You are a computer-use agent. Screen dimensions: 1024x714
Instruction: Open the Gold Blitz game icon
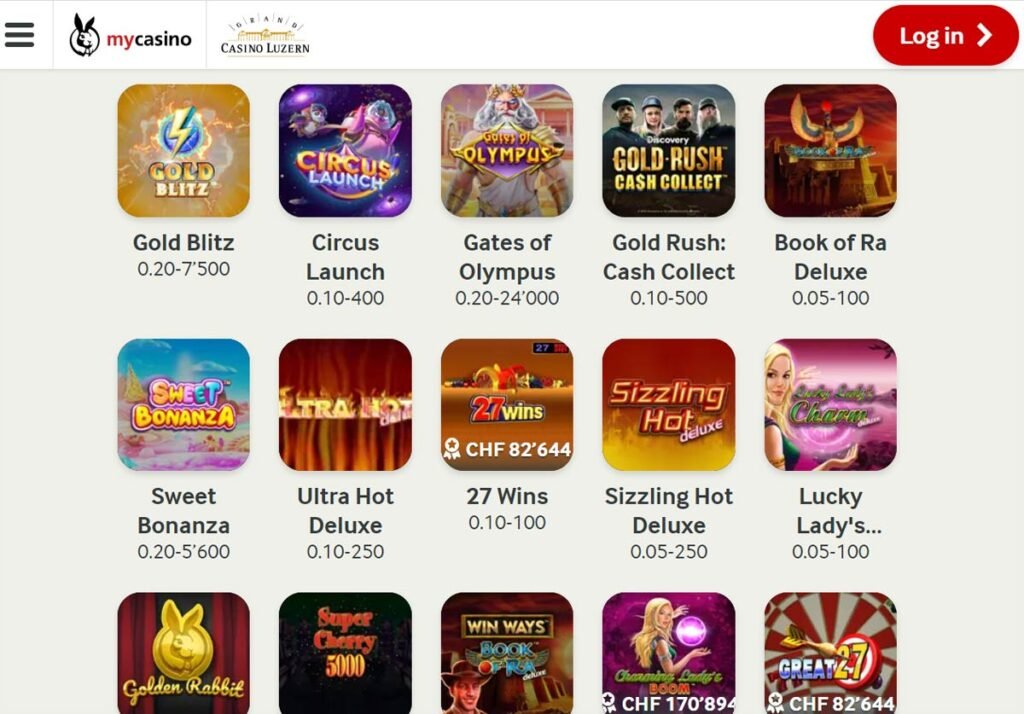(x=184, y=150)
